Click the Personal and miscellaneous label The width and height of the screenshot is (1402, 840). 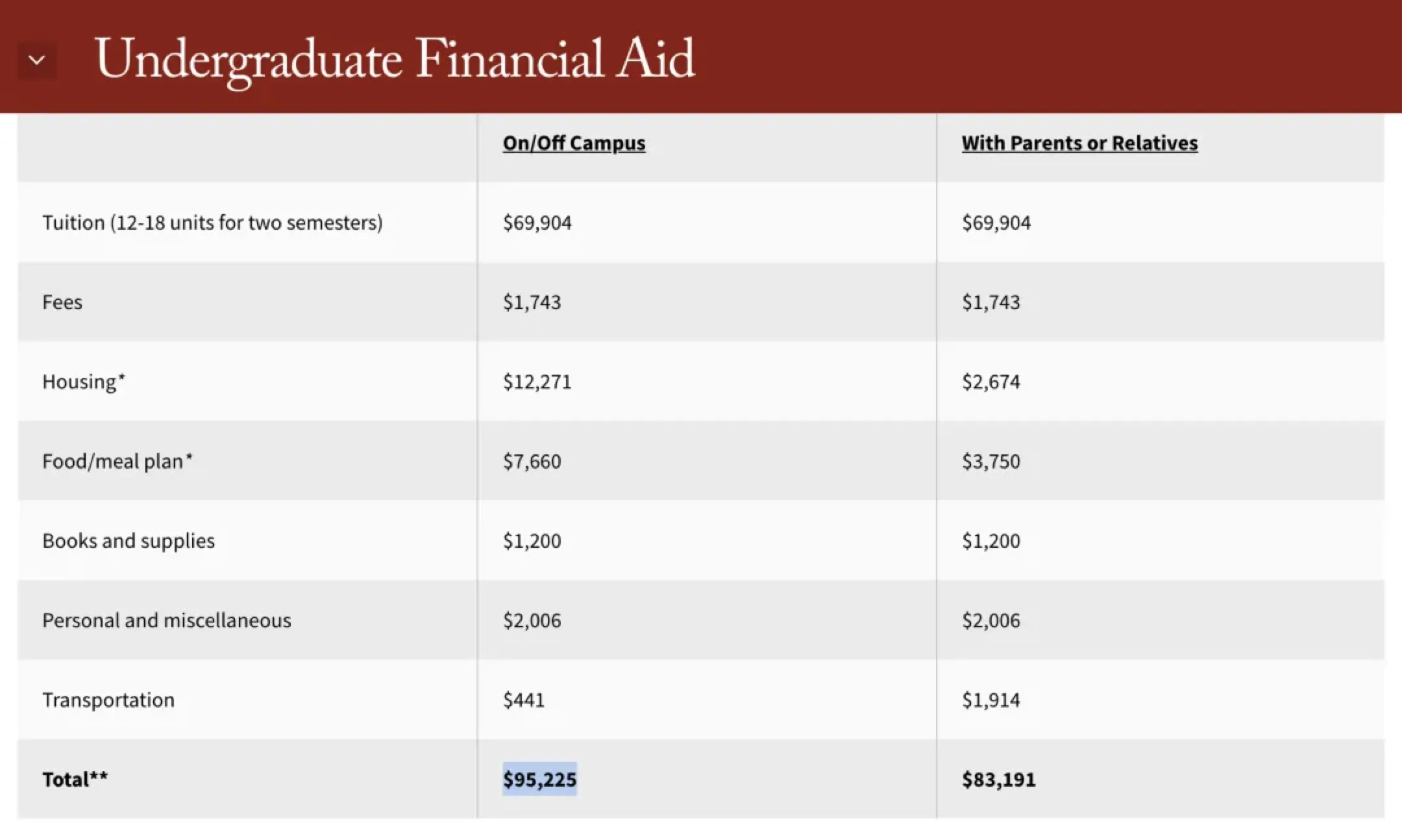pyautogui.click(x=167, y=621)
